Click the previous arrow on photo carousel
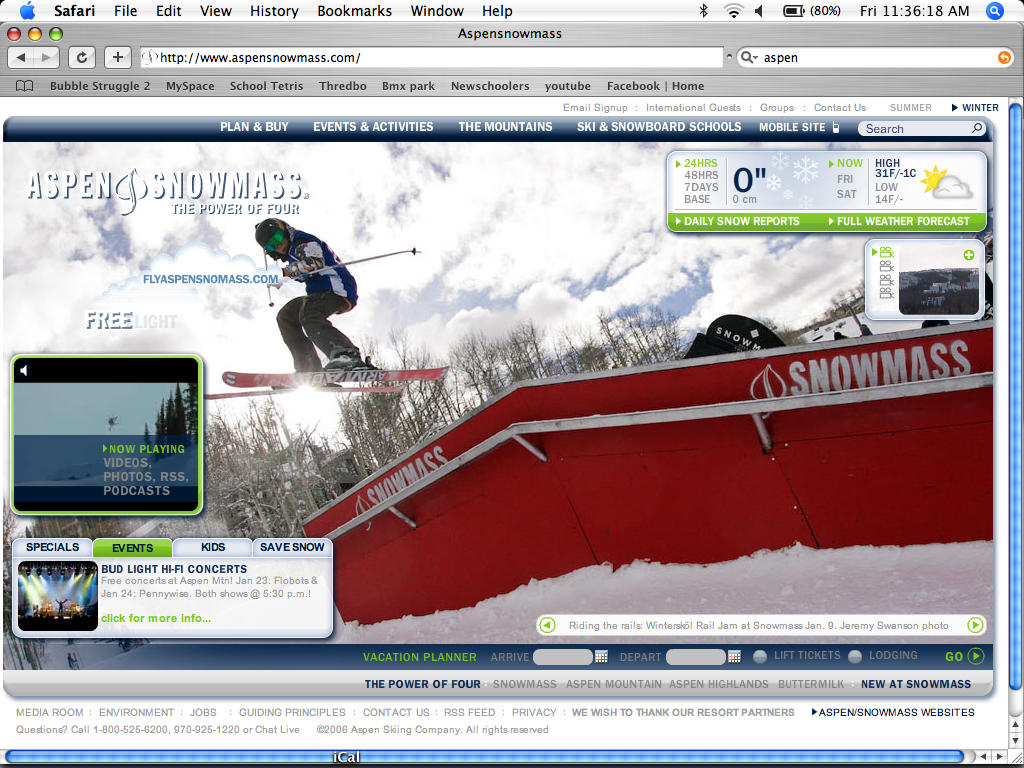Viewport: 1024px width, 768px height. pyautogui.click(x=546, y=624)
